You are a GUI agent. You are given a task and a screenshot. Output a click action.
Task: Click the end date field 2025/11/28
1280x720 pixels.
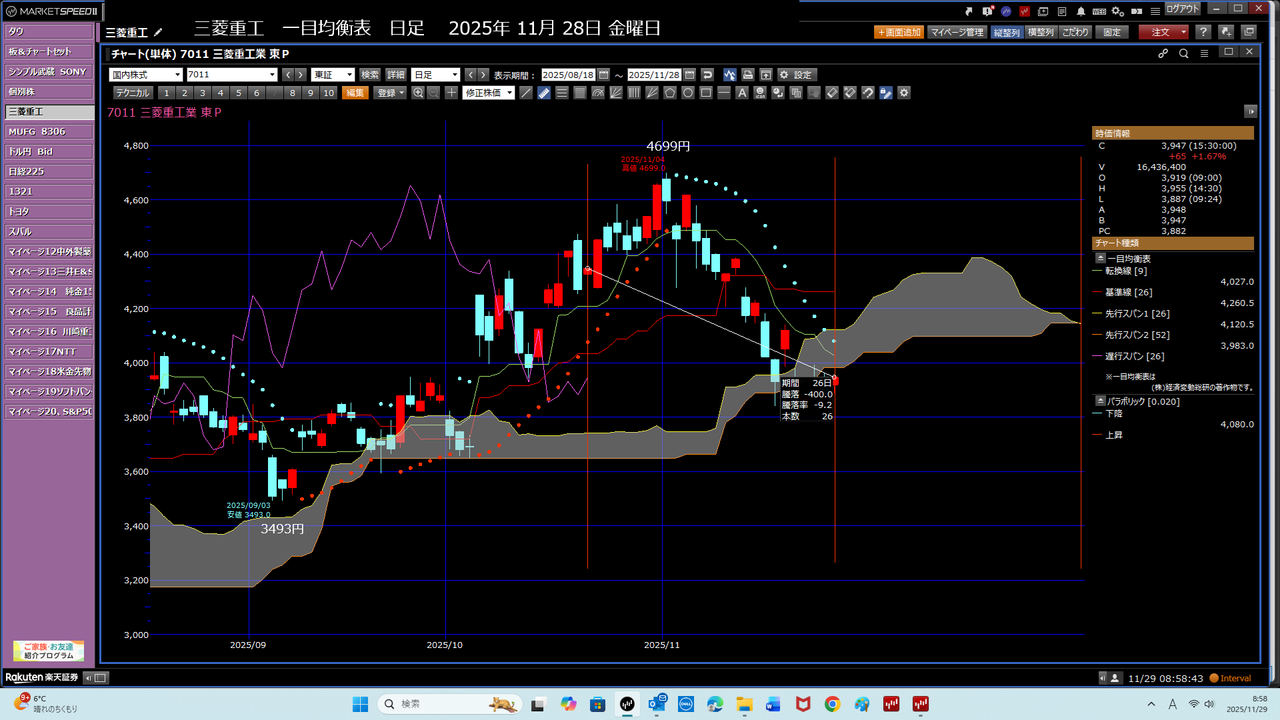click(x=654, y=75)
